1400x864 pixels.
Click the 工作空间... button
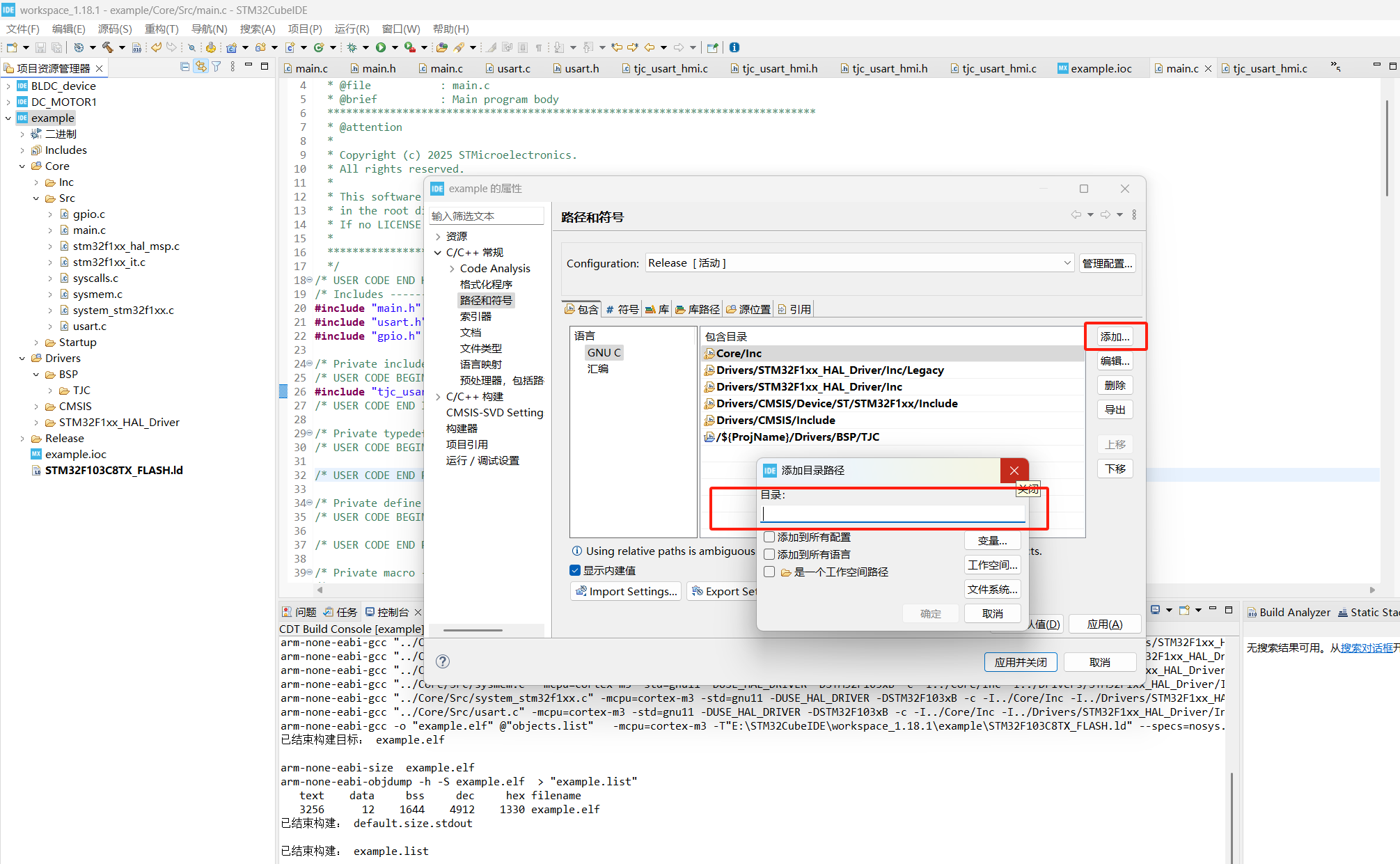click(x=992, y=565)
